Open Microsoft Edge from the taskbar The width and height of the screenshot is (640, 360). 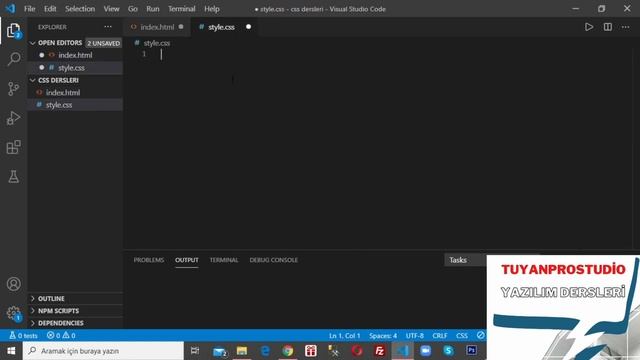click(x=265, y=351)
